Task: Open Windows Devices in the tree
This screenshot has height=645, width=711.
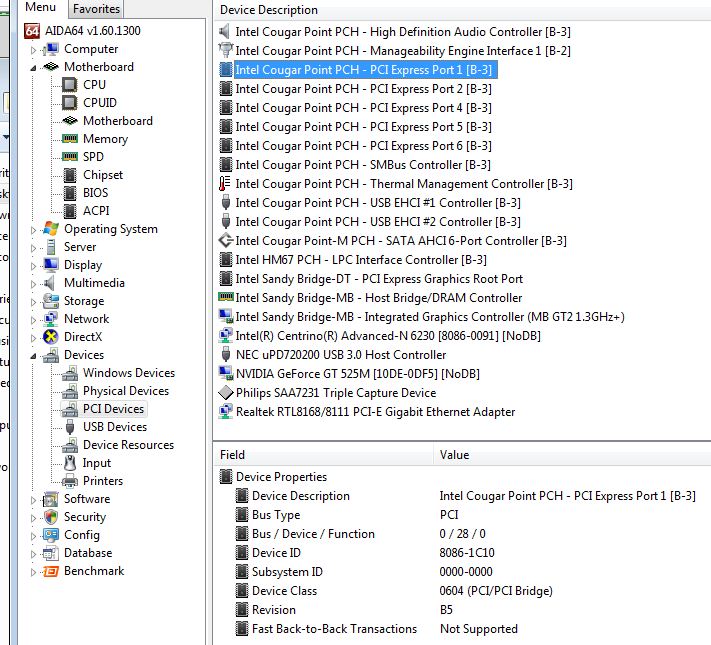Action: point(129,373)
